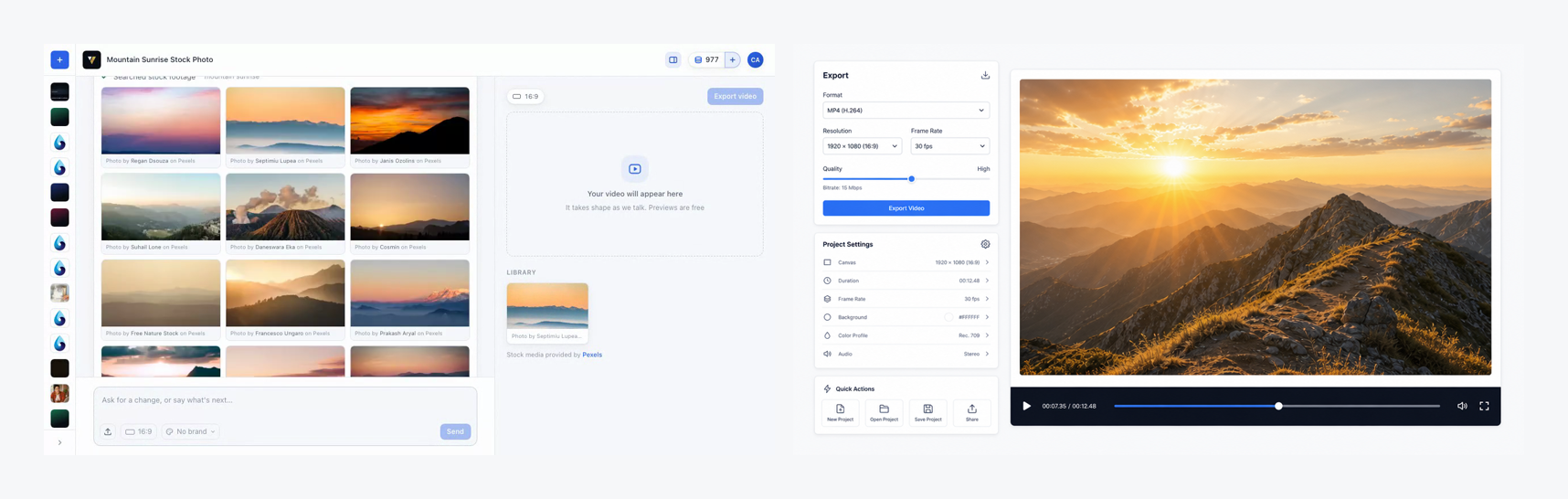This screenshot has width=1568, height=499.
Task: Click the video progress bar handle
Action: pos(1278,406)
